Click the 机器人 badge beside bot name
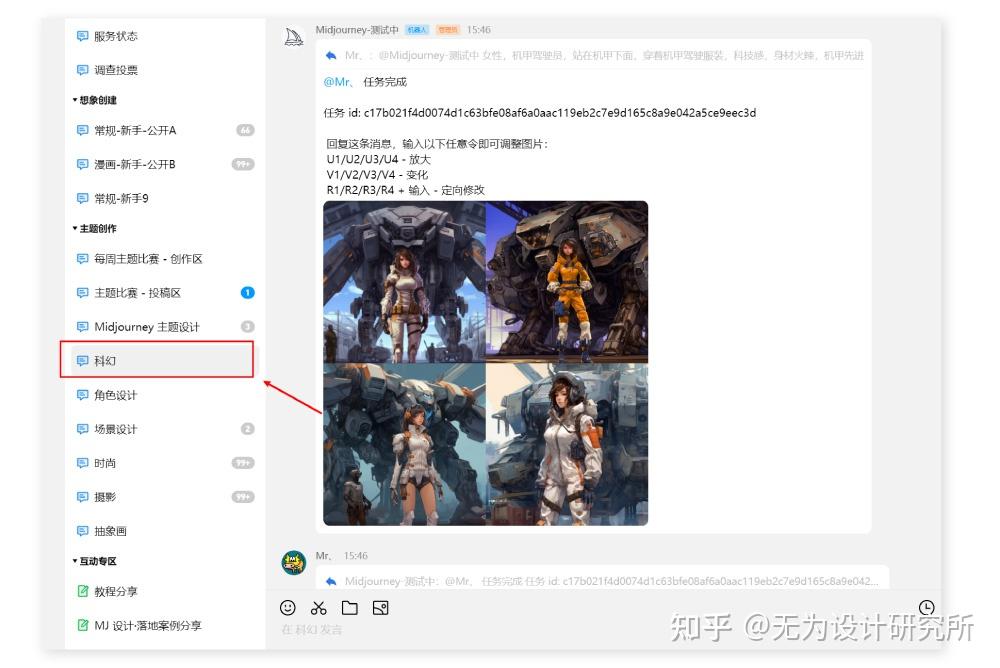Viewport: 1000px width, 668px height. pyautogui.click(x=417, y=30)
